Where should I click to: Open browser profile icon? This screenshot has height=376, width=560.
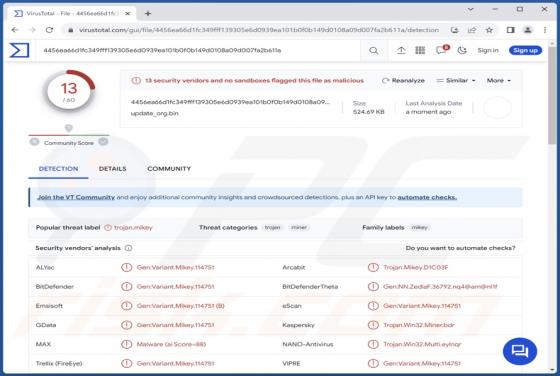pyautogui.click(x=528, y=30)
